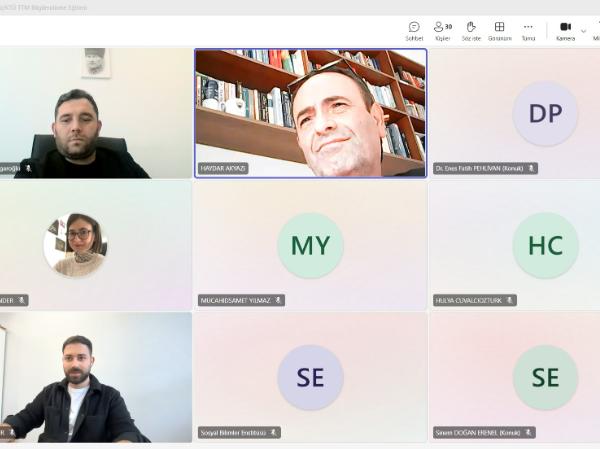
Task: Open the Tümü more options menu
Action: pos(528,30)
